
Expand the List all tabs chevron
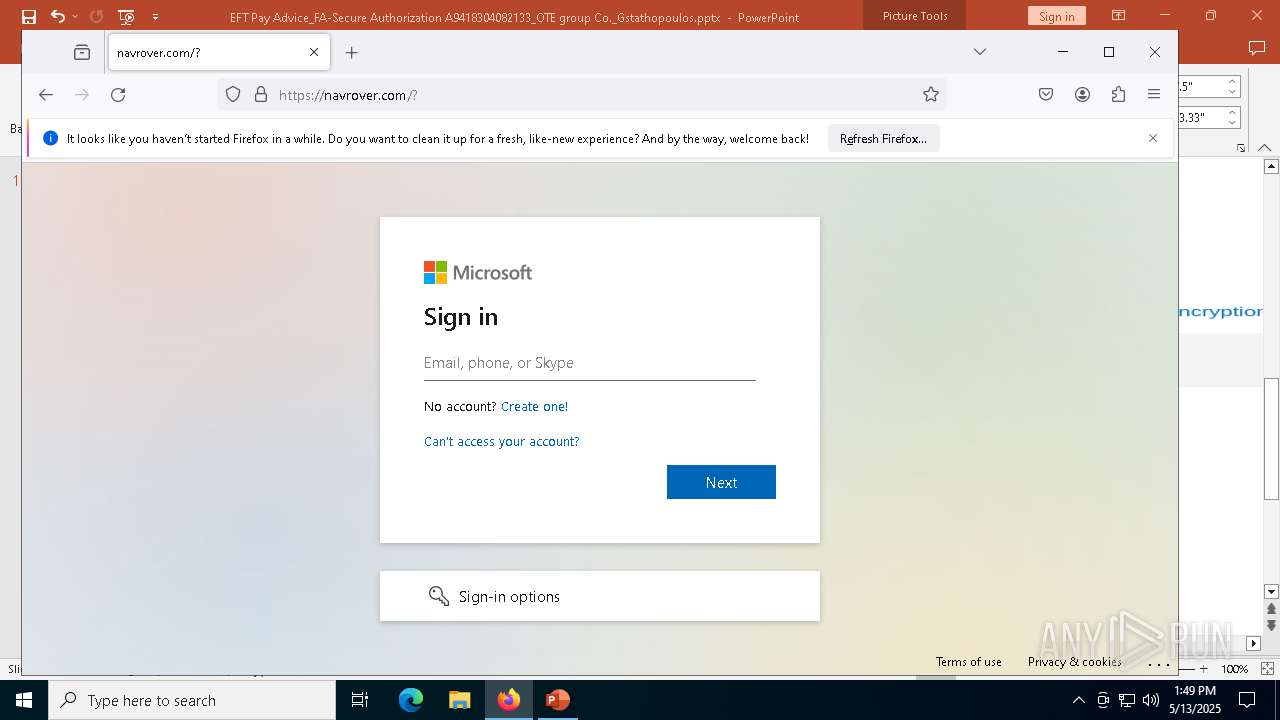[980, 52]
